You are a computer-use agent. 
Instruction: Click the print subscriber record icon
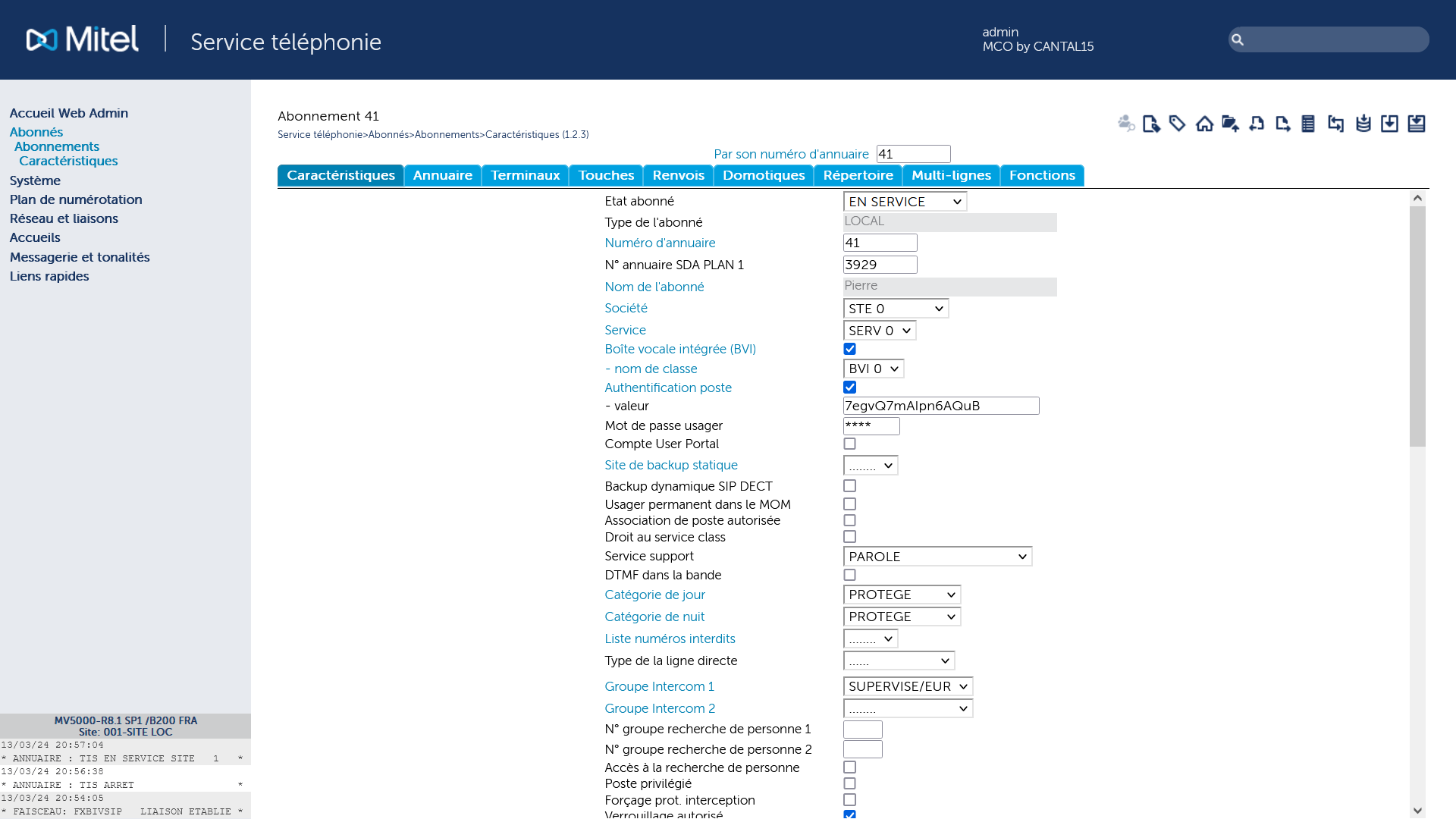1309,123
